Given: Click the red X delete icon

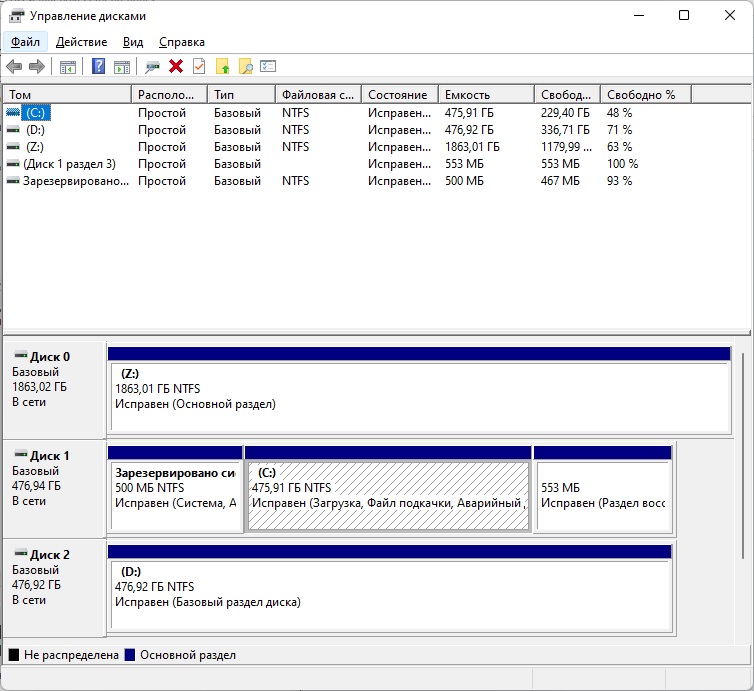Looking at the screenshot, I should pyautogui.click(x=176, y=66).
